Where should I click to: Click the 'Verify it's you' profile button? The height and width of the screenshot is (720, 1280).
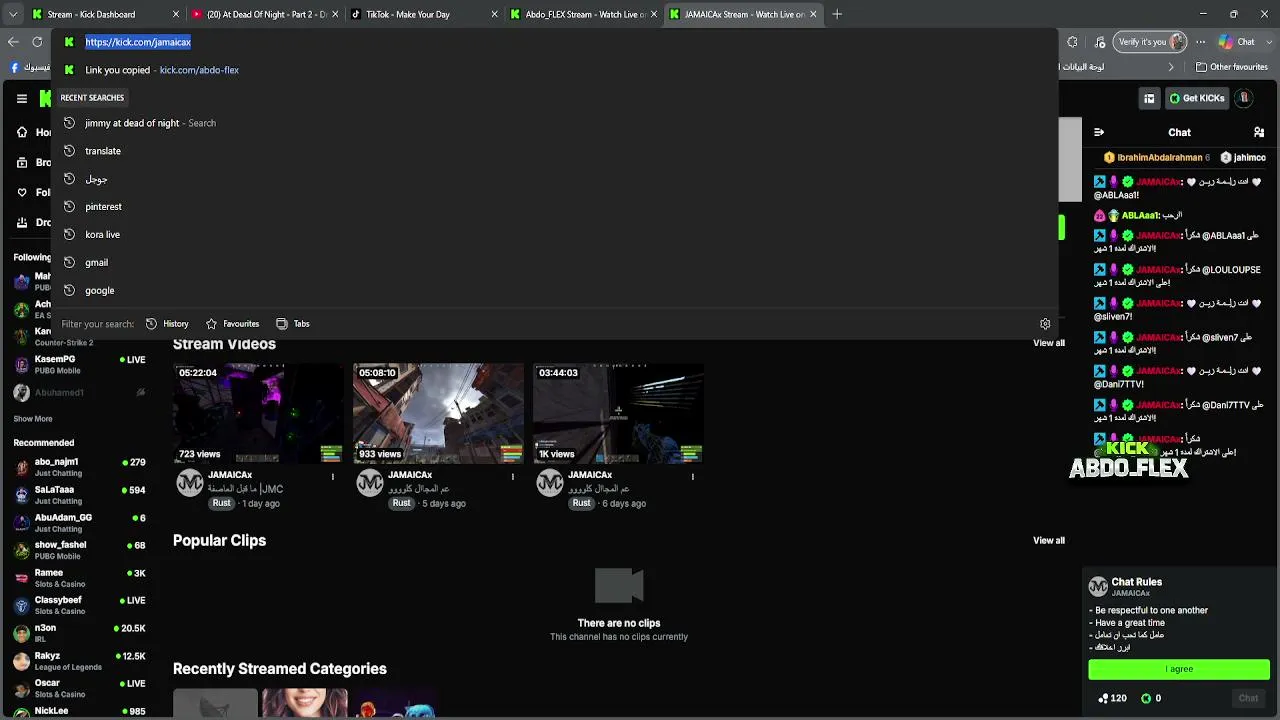click(1150, 42)
